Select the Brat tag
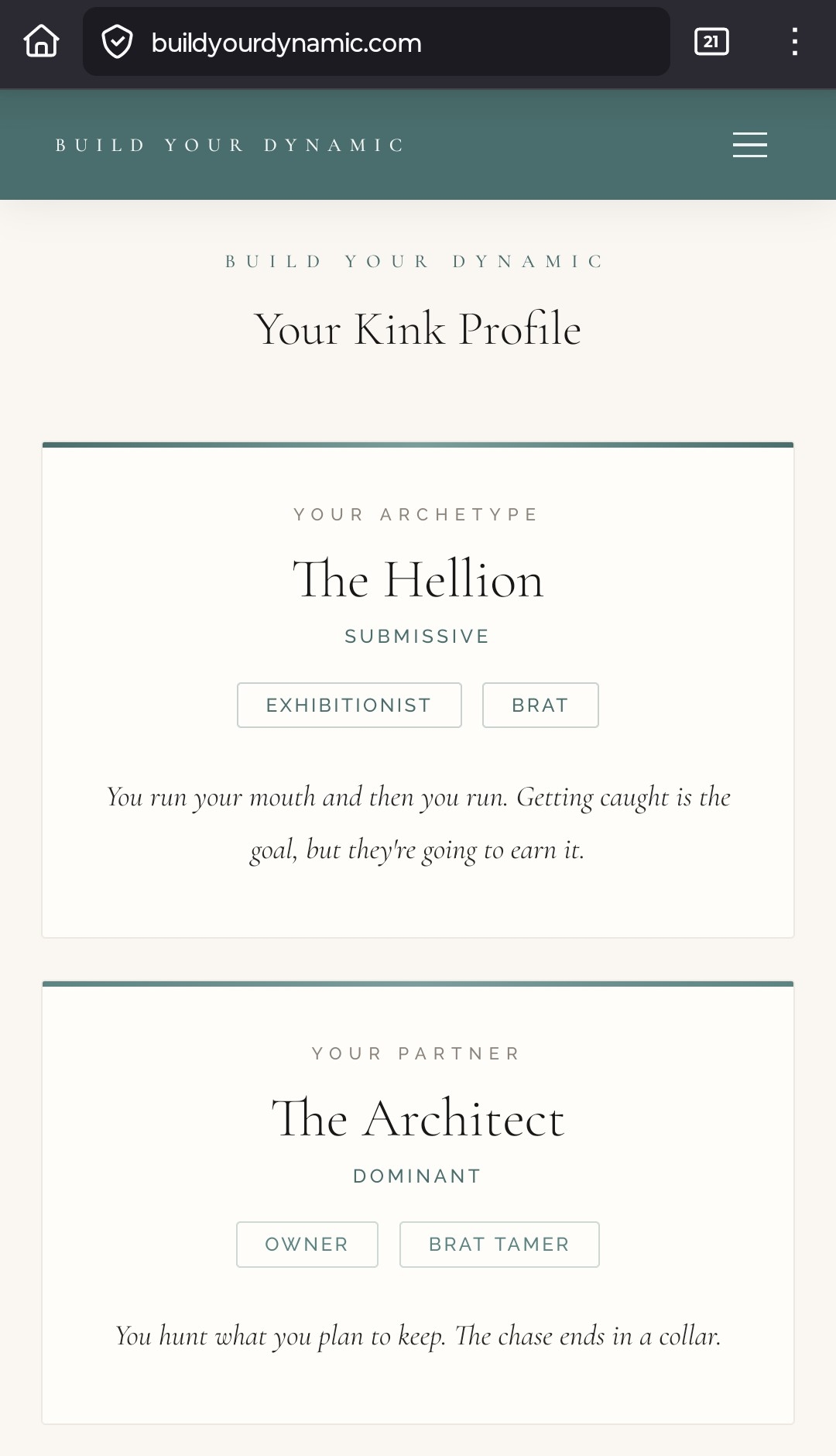This screenshot has height=1456, width=836. tap(540, 705)
